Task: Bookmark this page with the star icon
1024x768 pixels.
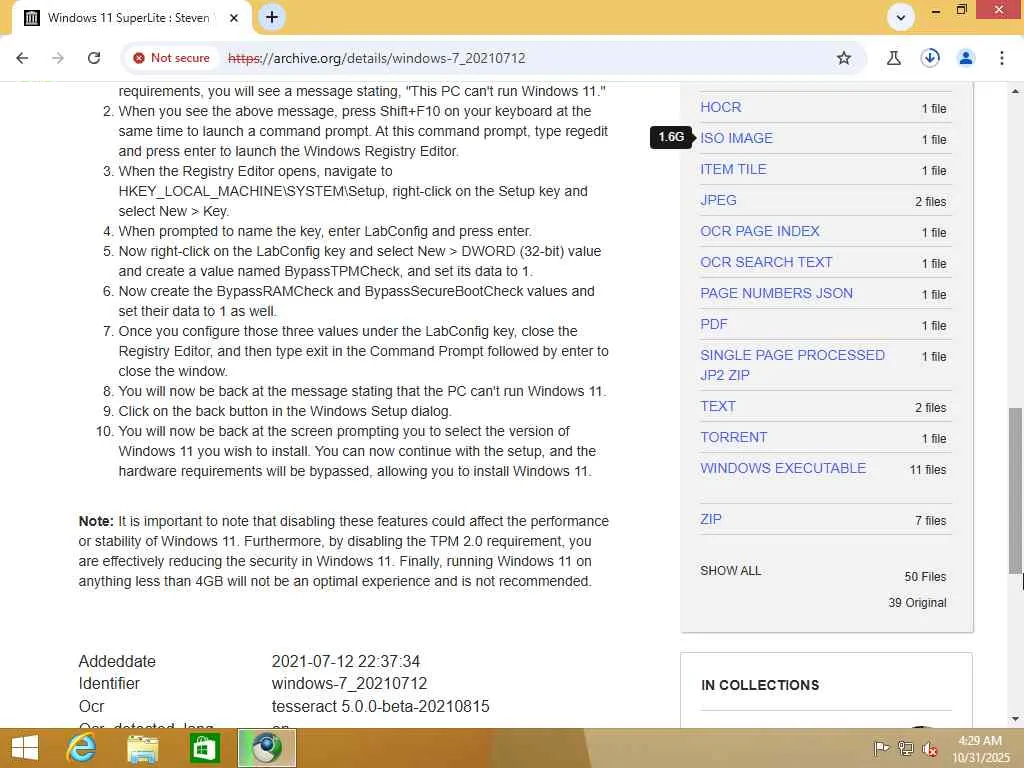Action: click(x=844, y=58)
